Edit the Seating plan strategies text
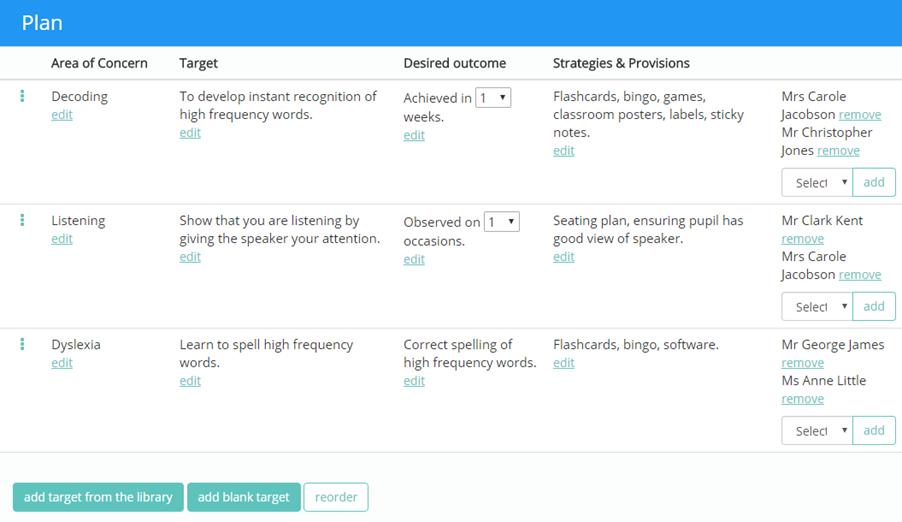This screenshot has height=522, width=902. [x=564, y=257]
